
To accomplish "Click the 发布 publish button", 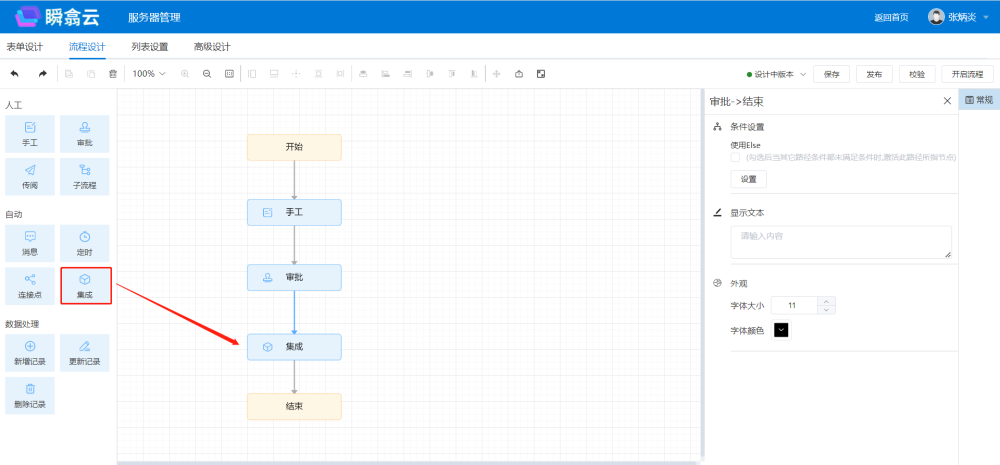I will click(x=874, y=74).
